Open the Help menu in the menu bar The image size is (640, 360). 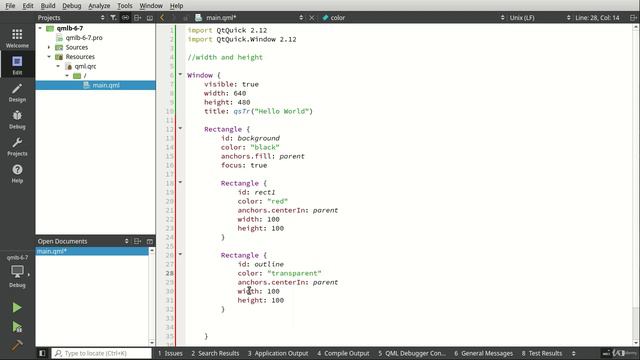coord(176,6)
